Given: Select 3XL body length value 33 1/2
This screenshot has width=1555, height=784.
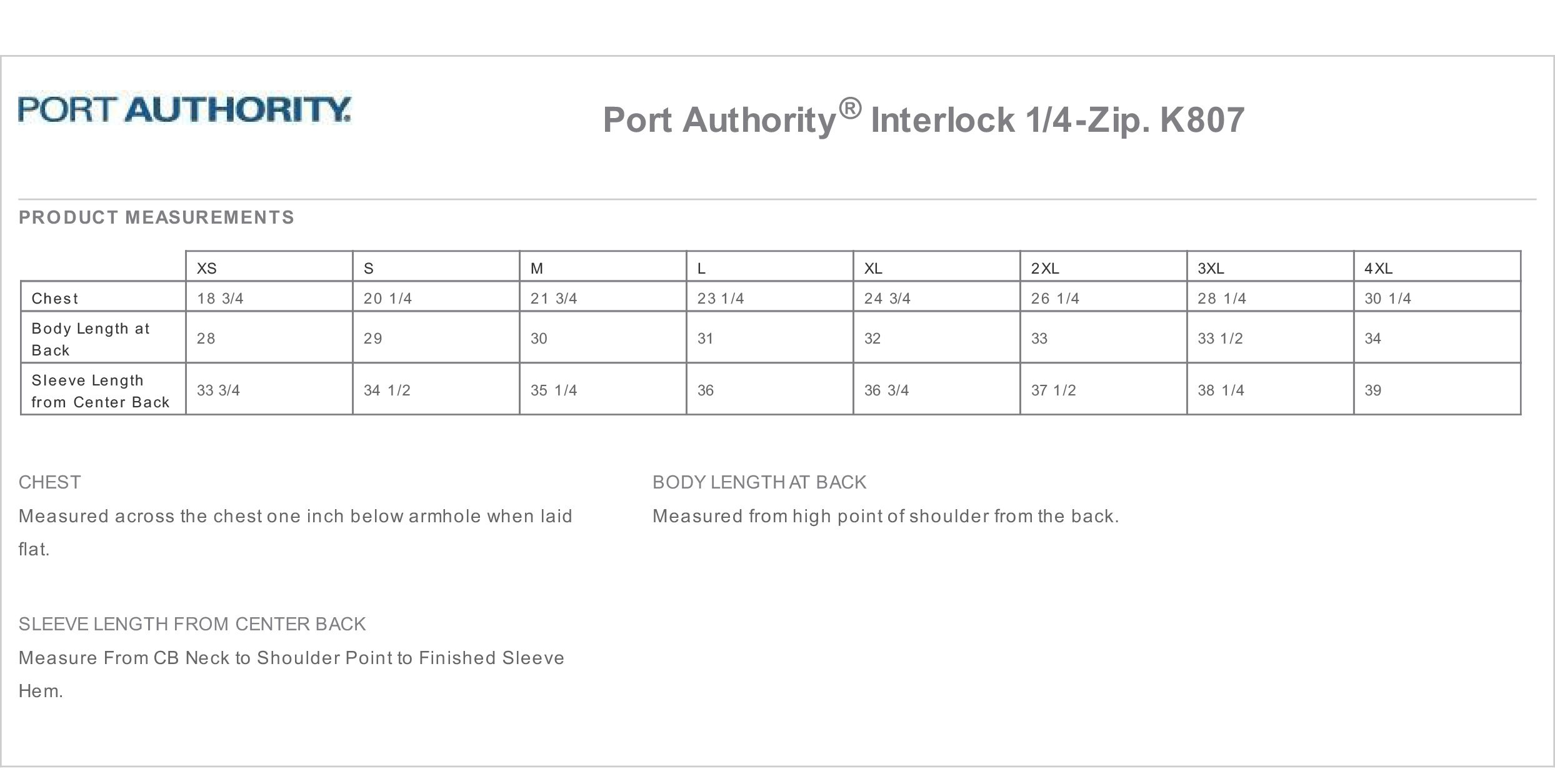Looking at the screenshot, I should (1220, 339).
